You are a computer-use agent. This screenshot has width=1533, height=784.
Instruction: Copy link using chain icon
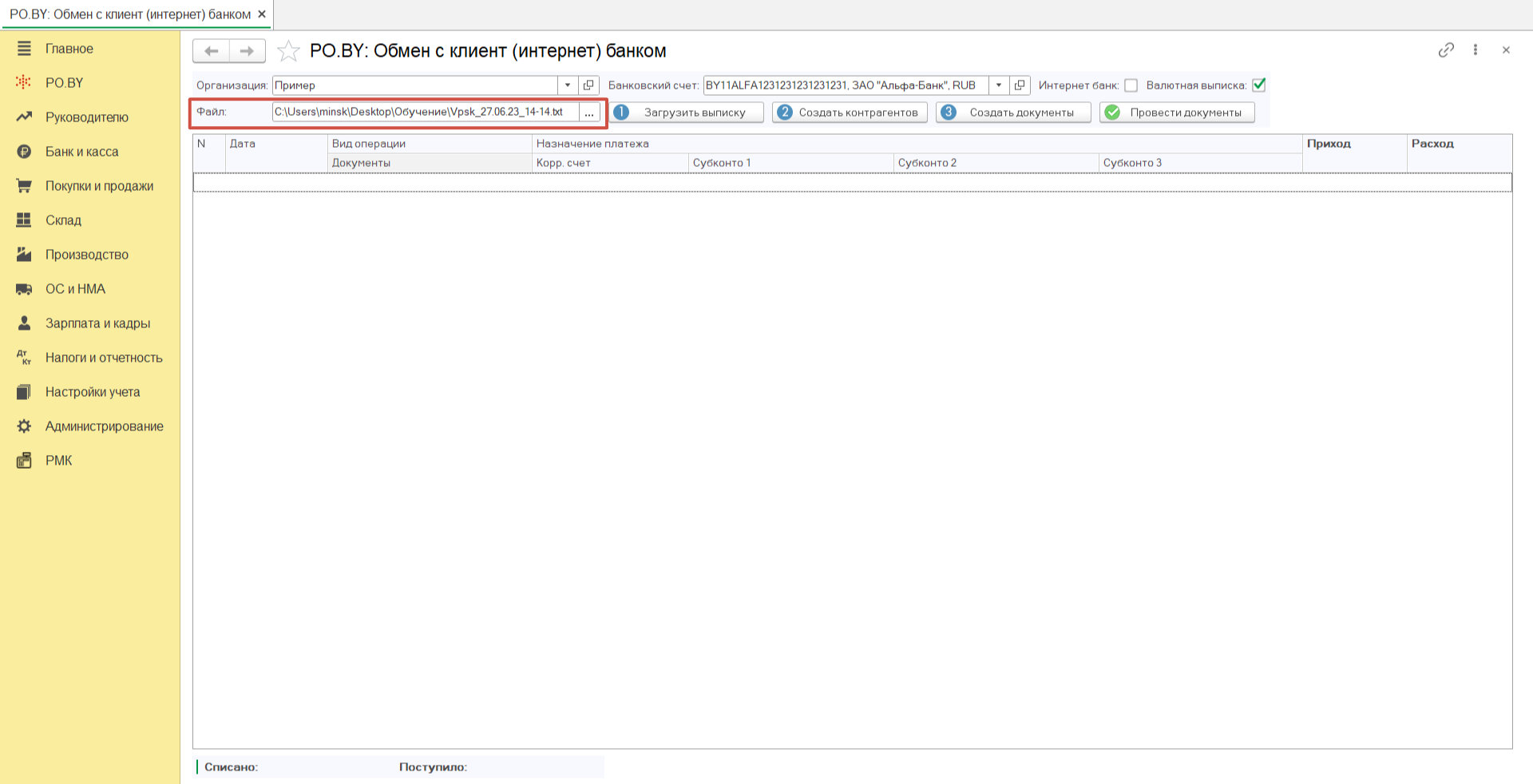1446,50
